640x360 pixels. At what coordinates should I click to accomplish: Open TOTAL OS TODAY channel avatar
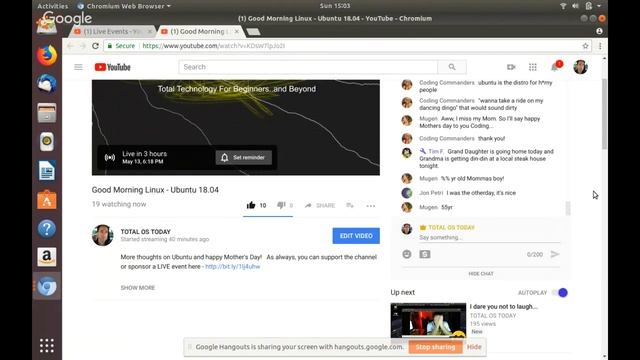(102, 235)
